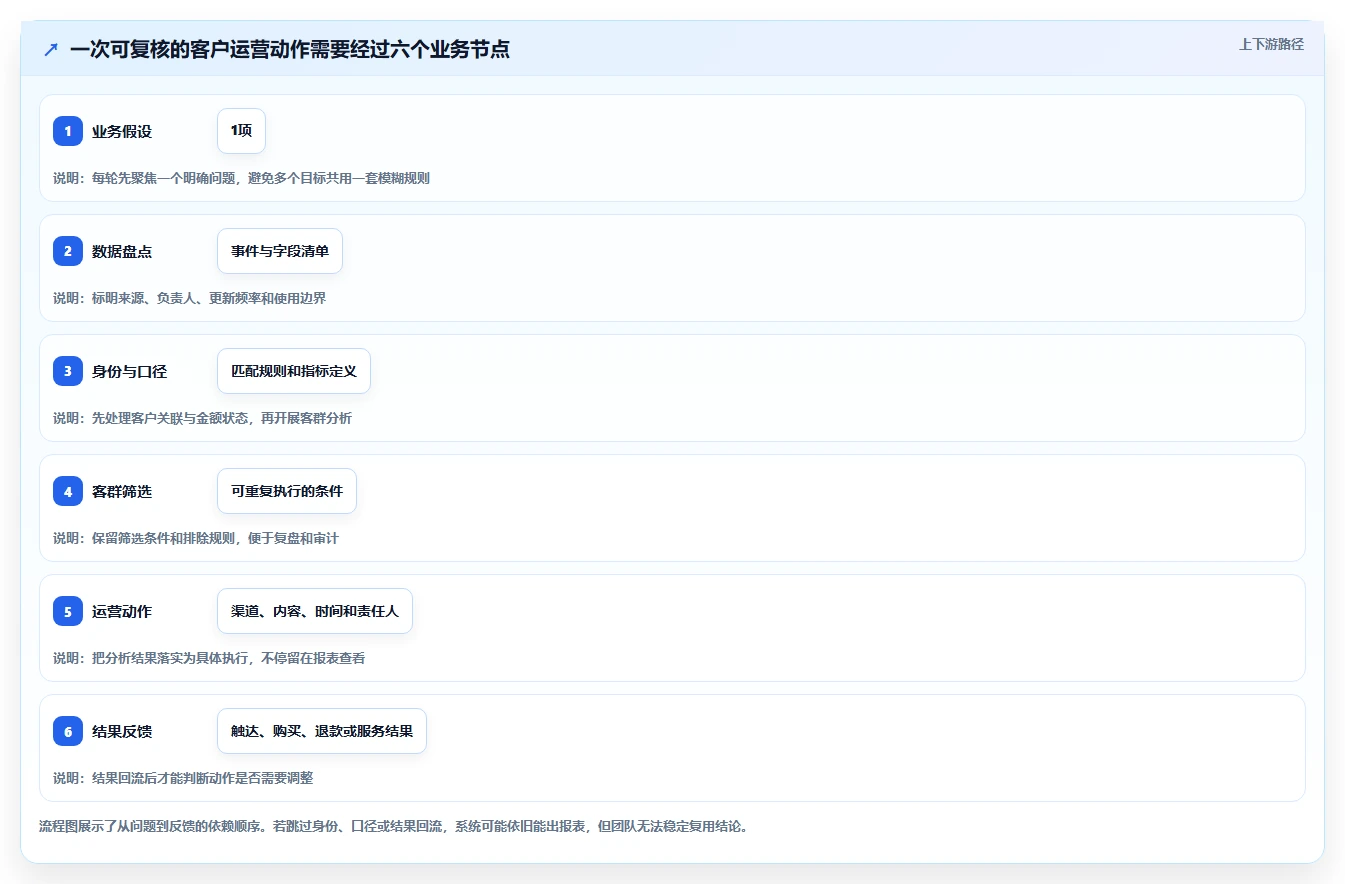Click the 渠道、内容、时间和责任人 chip
The height and width of the screenshot is (884, 1345).
(315, 611)
